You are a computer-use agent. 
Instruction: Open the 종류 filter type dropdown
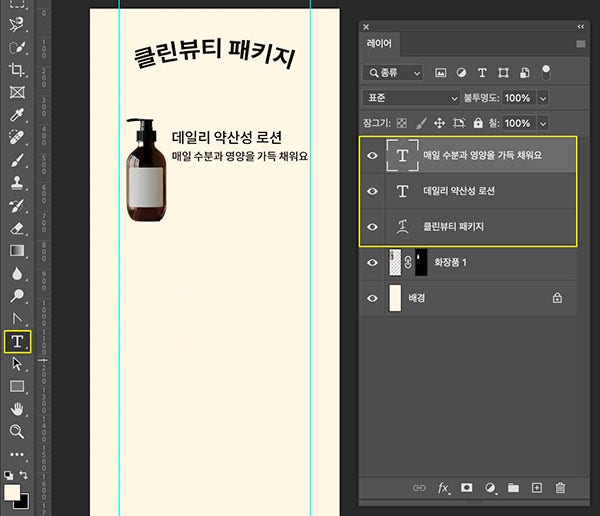click(393, 73)
